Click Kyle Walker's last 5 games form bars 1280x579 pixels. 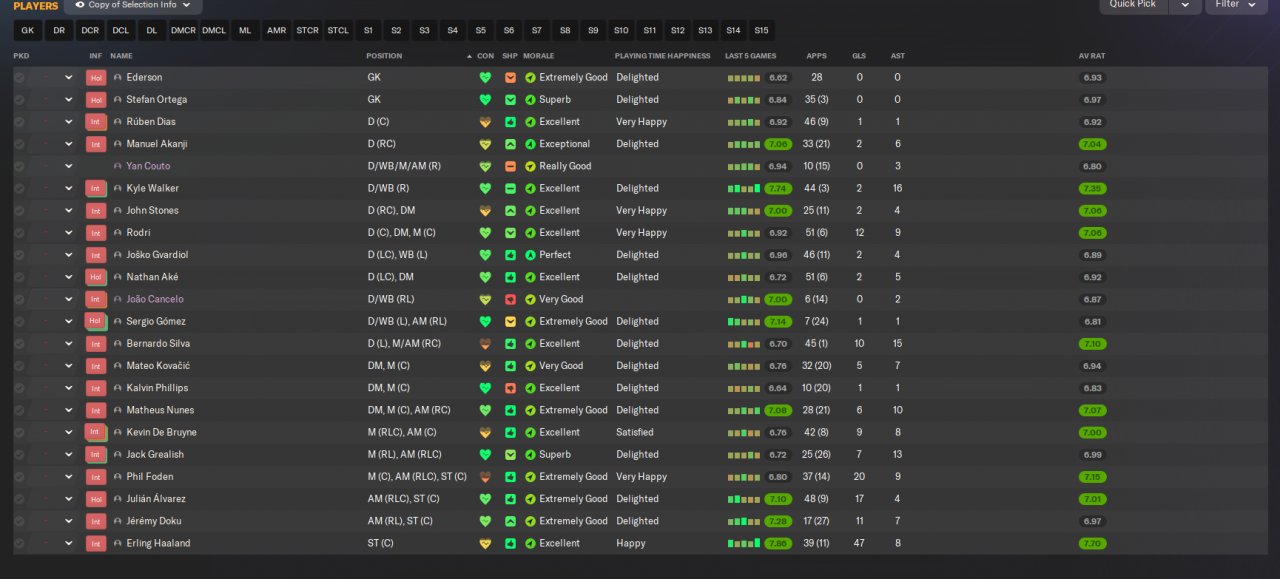(x=744, y=188)
